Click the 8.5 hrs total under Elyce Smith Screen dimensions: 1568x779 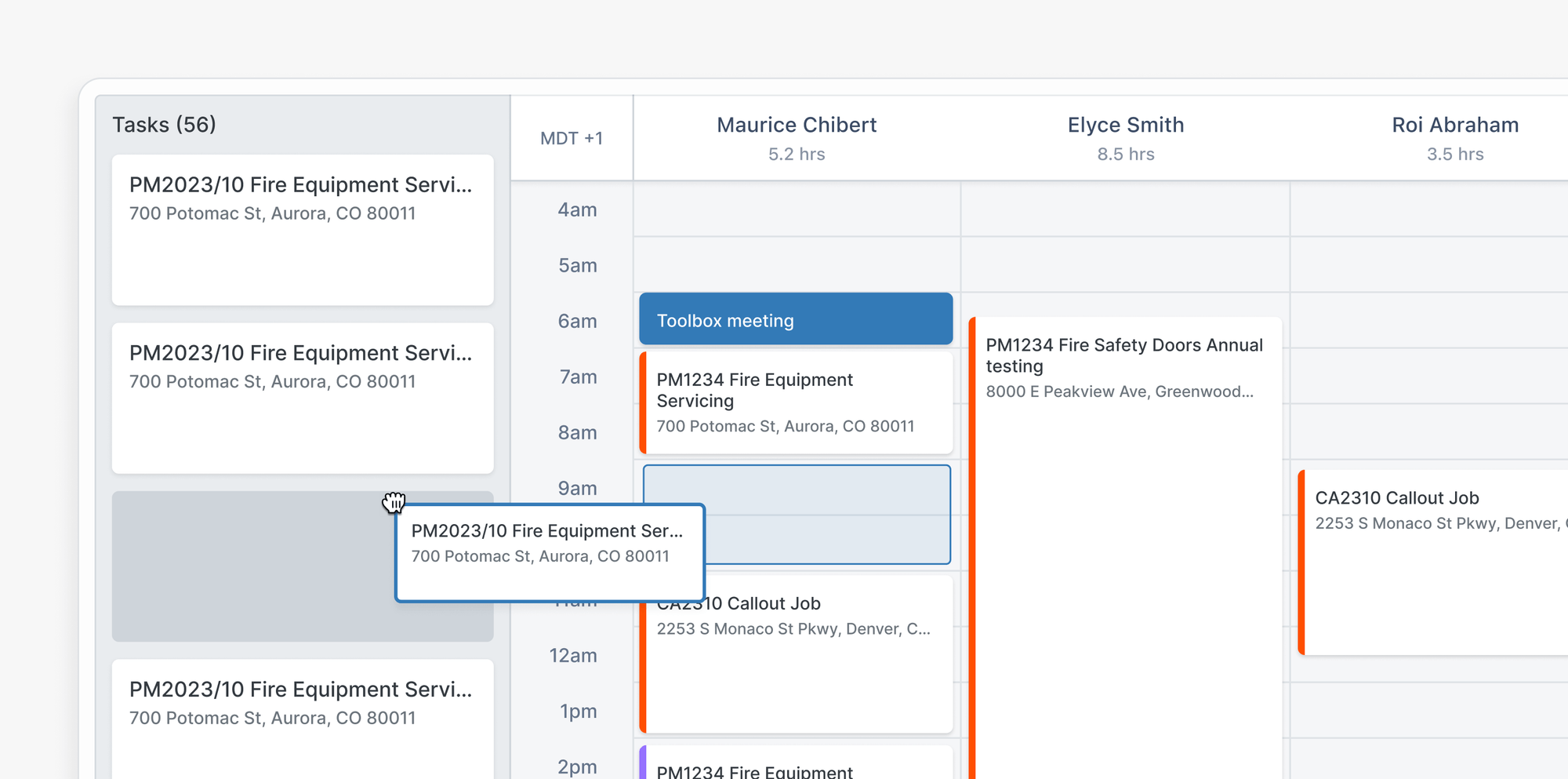pyautogui.click(x=1126, y=154)
